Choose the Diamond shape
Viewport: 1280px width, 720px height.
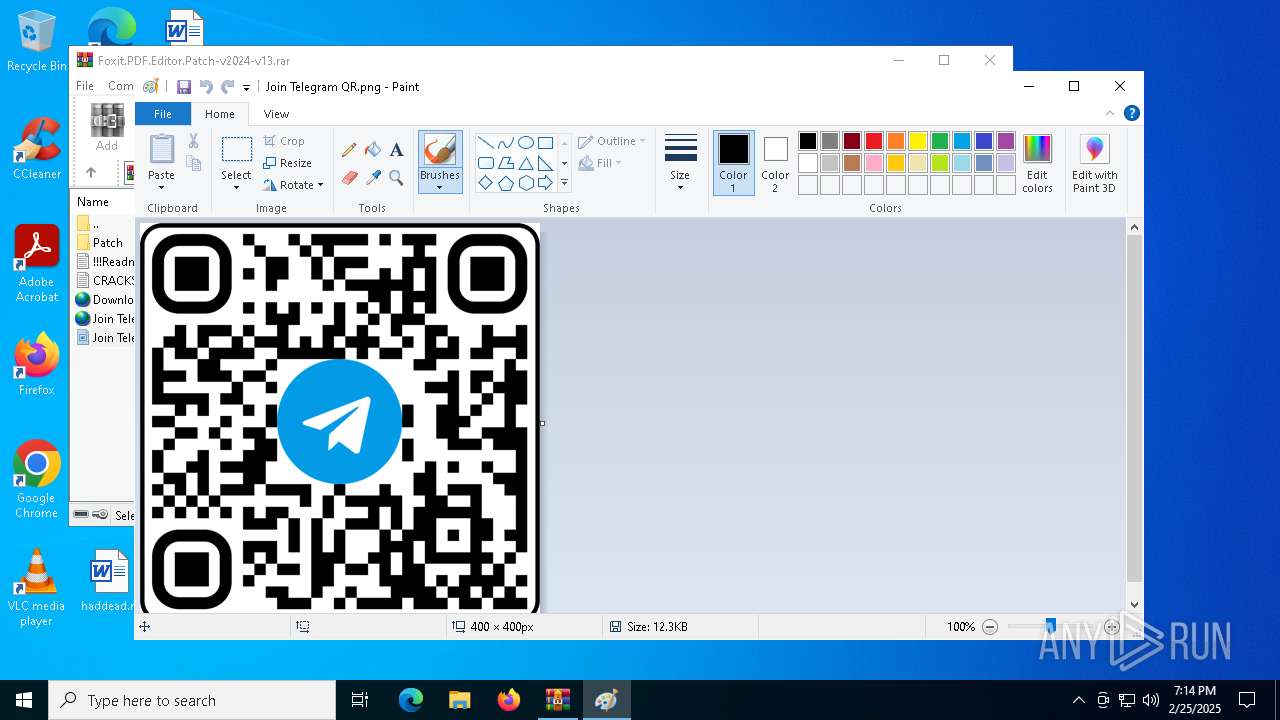(485, 183)
